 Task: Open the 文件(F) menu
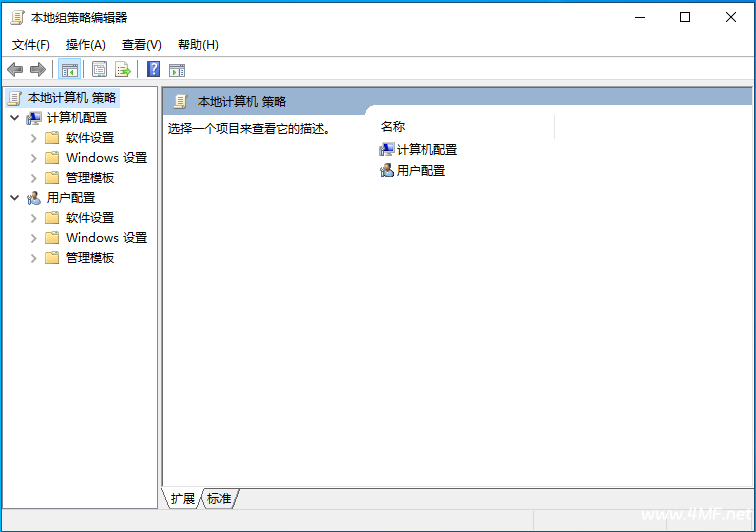tap(30, 44)
